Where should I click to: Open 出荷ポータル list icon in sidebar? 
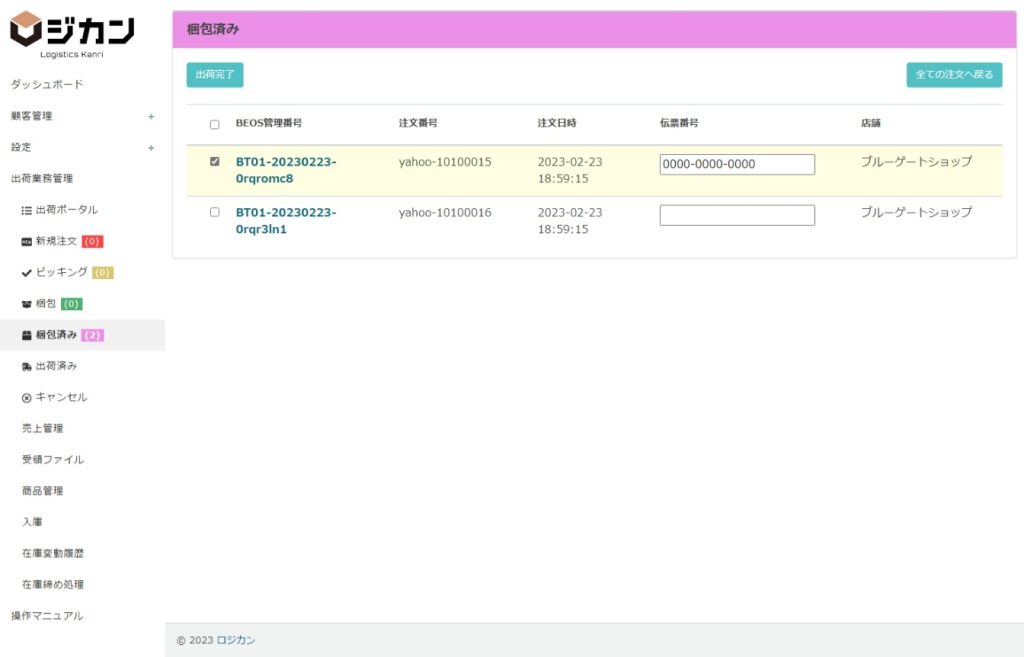(x=27, y=210)
